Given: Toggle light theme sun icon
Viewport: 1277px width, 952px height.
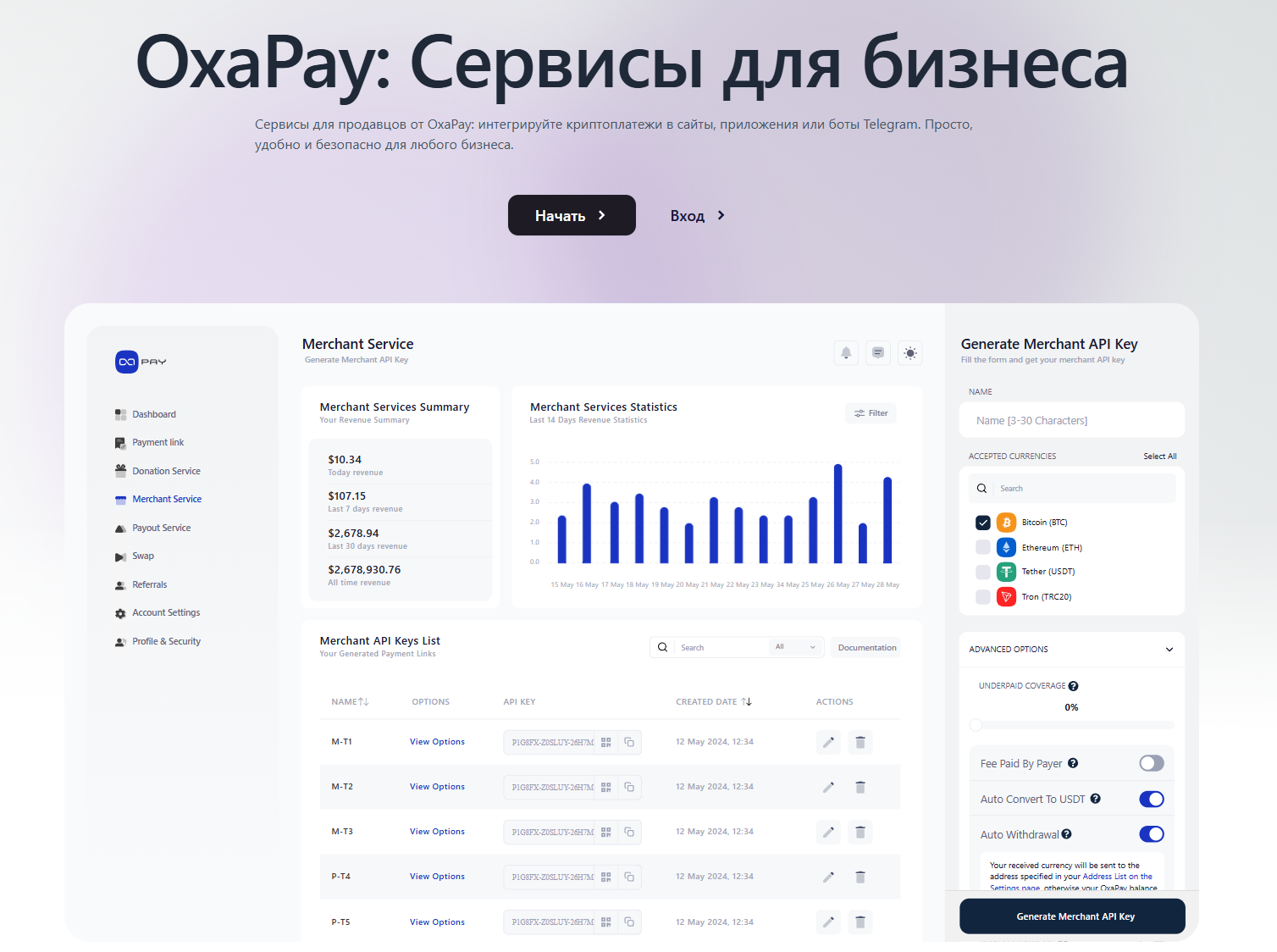Looking at the screenshot, I should pyautogui.click(x=910, y=353).
